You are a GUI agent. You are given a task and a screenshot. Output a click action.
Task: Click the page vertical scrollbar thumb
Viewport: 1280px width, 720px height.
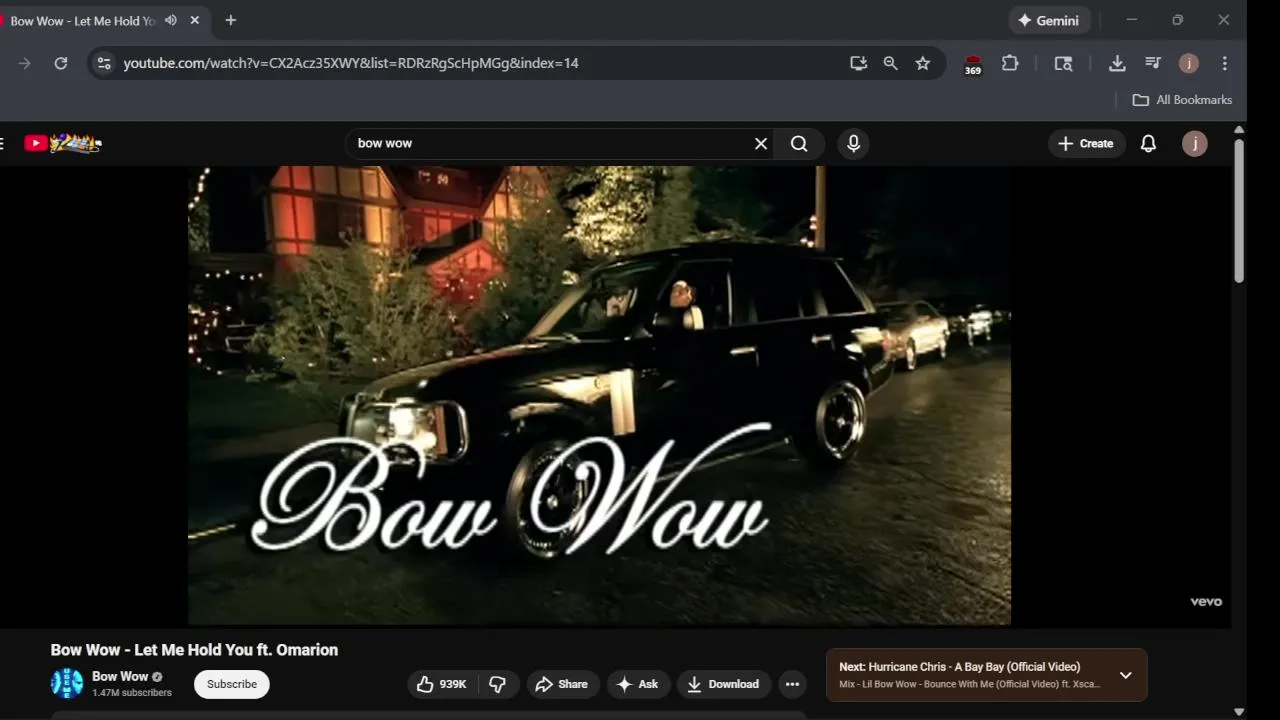click(x=1239, y=210)
